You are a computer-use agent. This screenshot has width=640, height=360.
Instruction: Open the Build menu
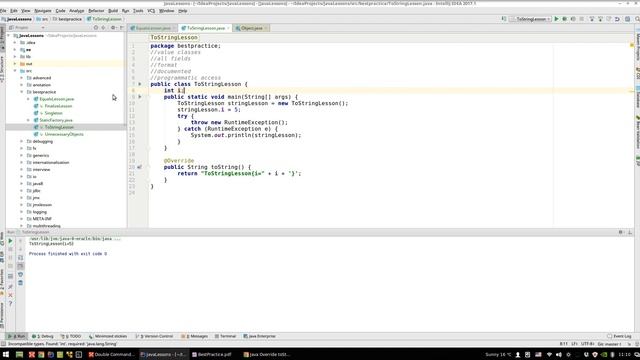click(x=113, y=11)
